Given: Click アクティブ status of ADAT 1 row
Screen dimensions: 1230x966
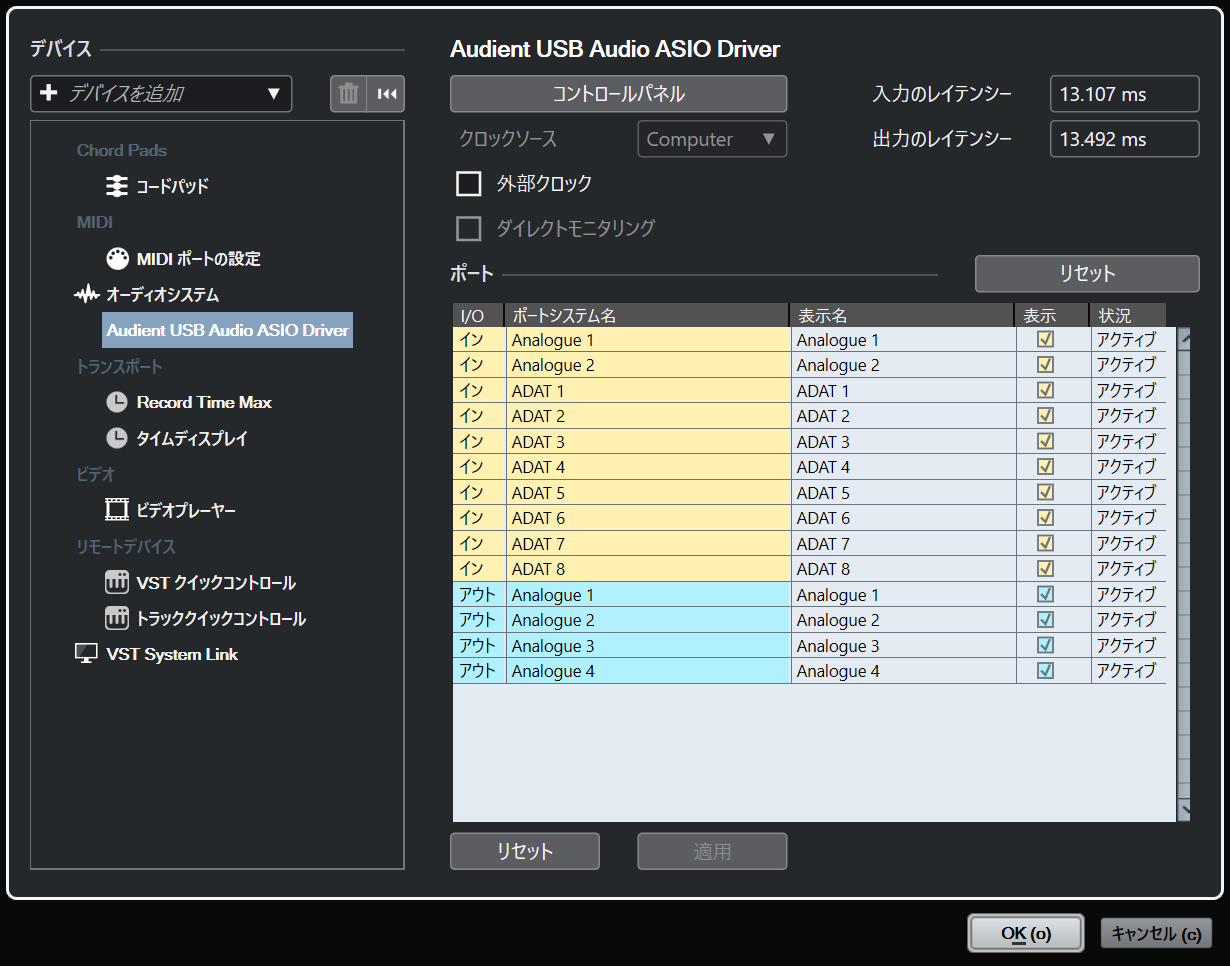Looking at the screenshot, I should (x=1128, y=390).
